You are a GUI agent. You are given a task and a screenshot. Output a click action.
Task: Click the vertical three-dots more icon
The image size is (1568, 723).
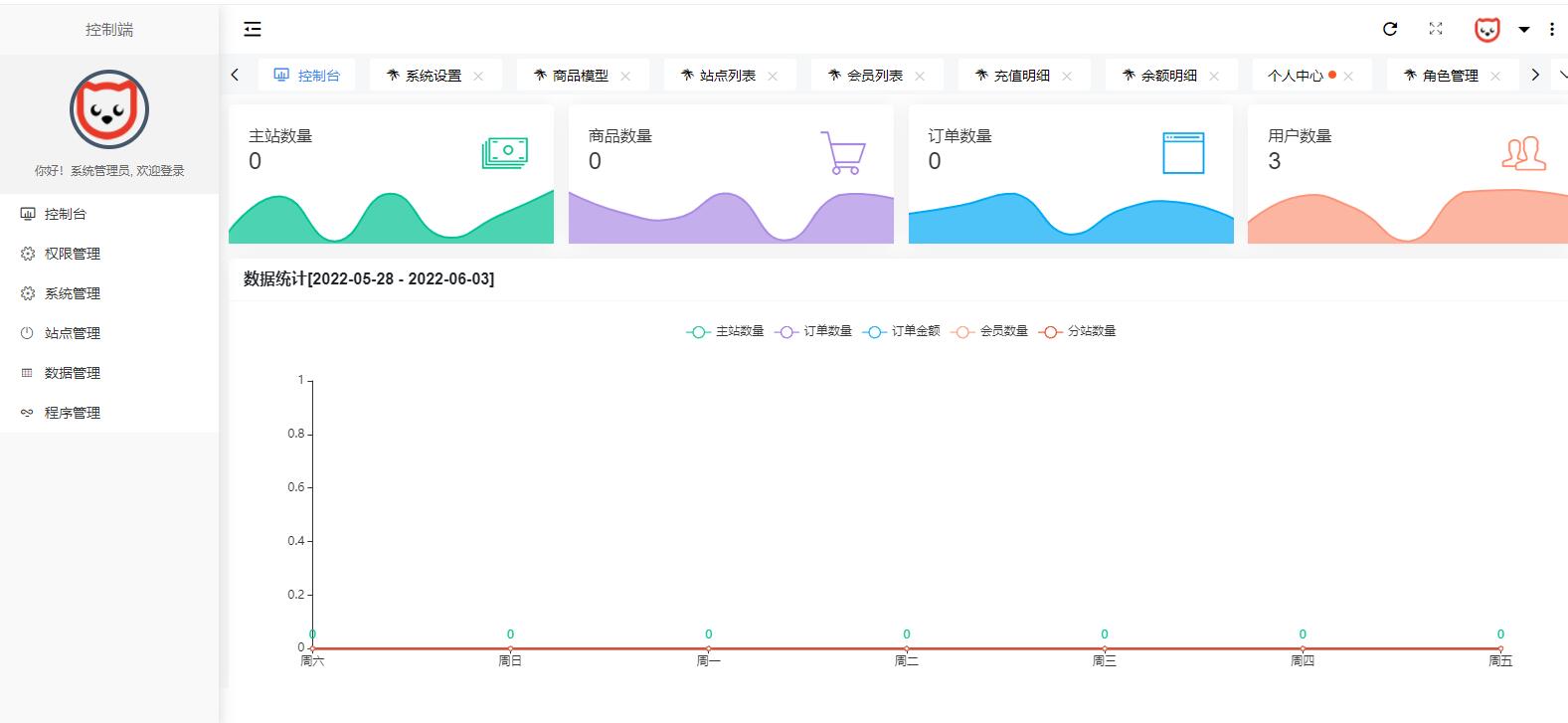[x=1552, y=30]
